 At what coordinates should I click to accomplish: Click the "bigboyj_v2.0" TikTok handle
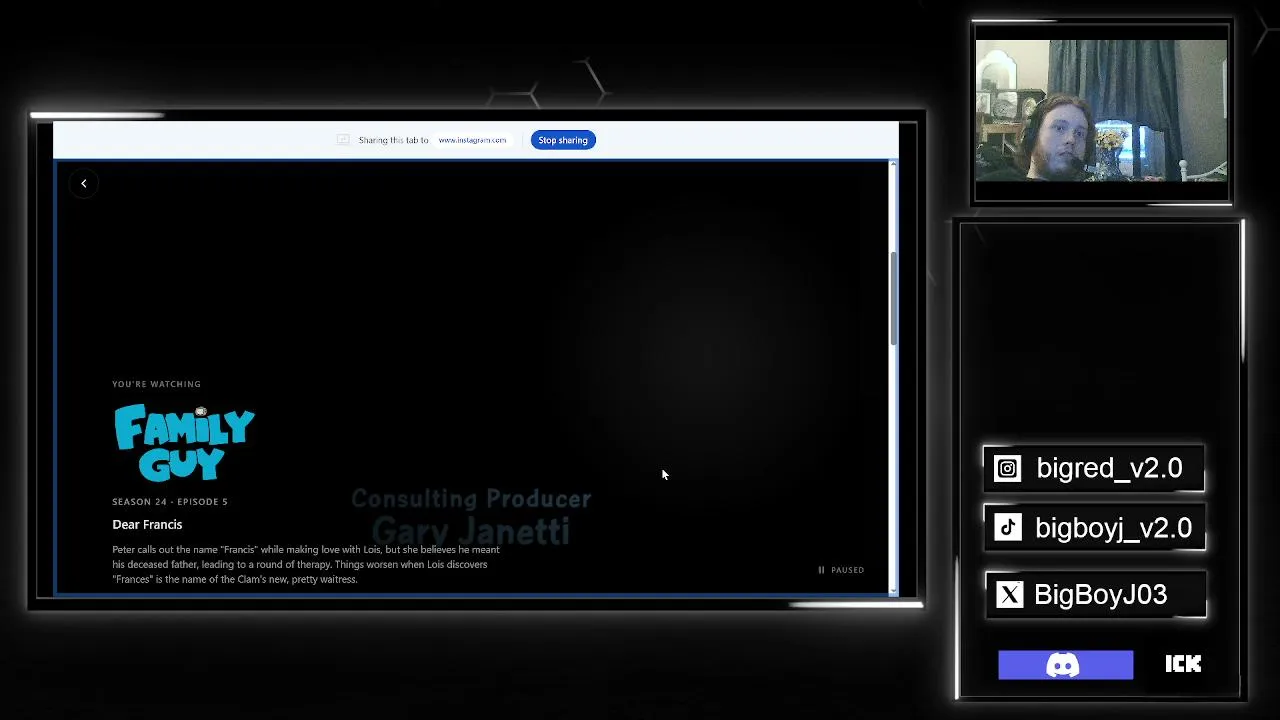click(x=1113, y=528)
